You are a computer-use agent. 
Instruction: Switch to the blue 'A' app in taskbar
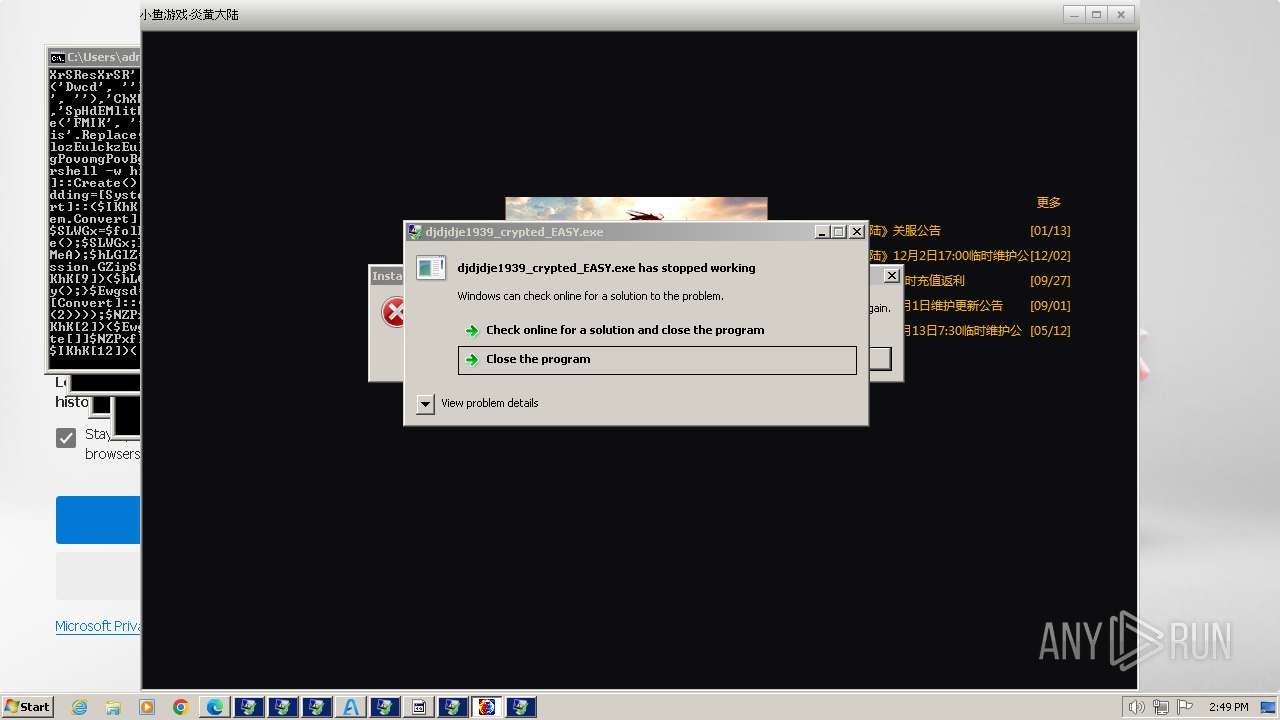(351, 707)
